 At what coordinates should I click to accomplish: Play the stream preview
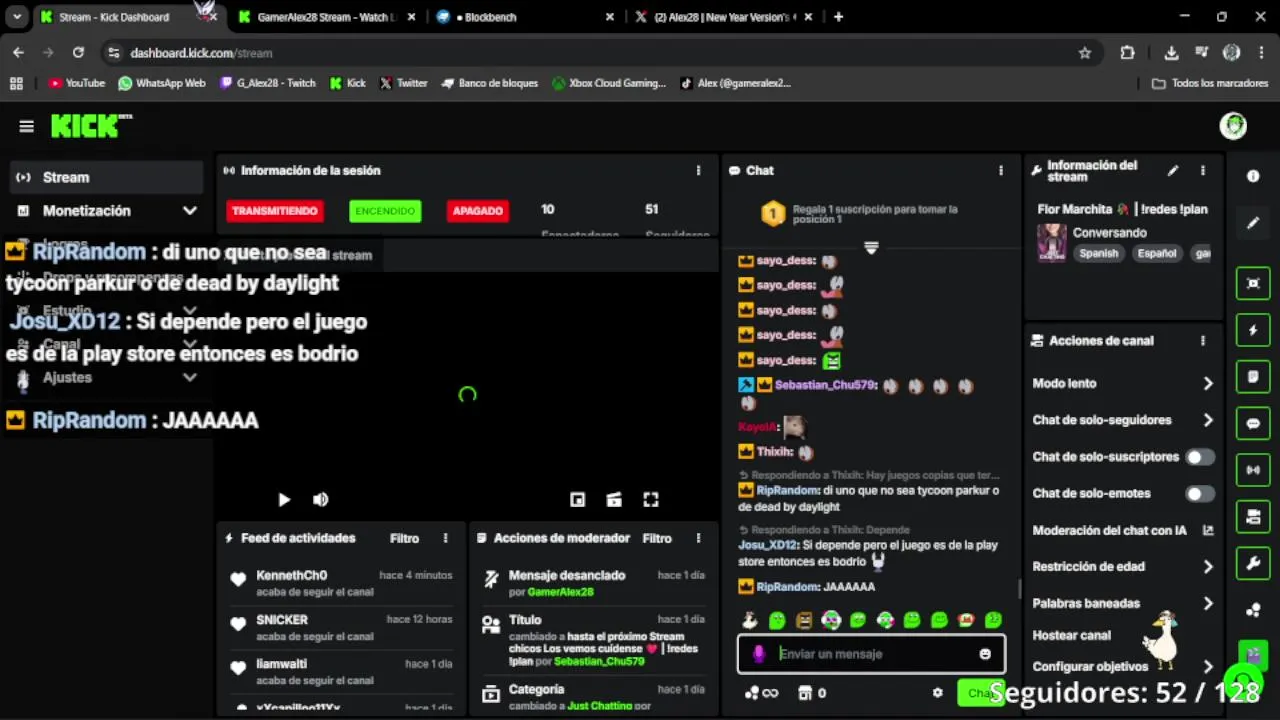(284, 500)
